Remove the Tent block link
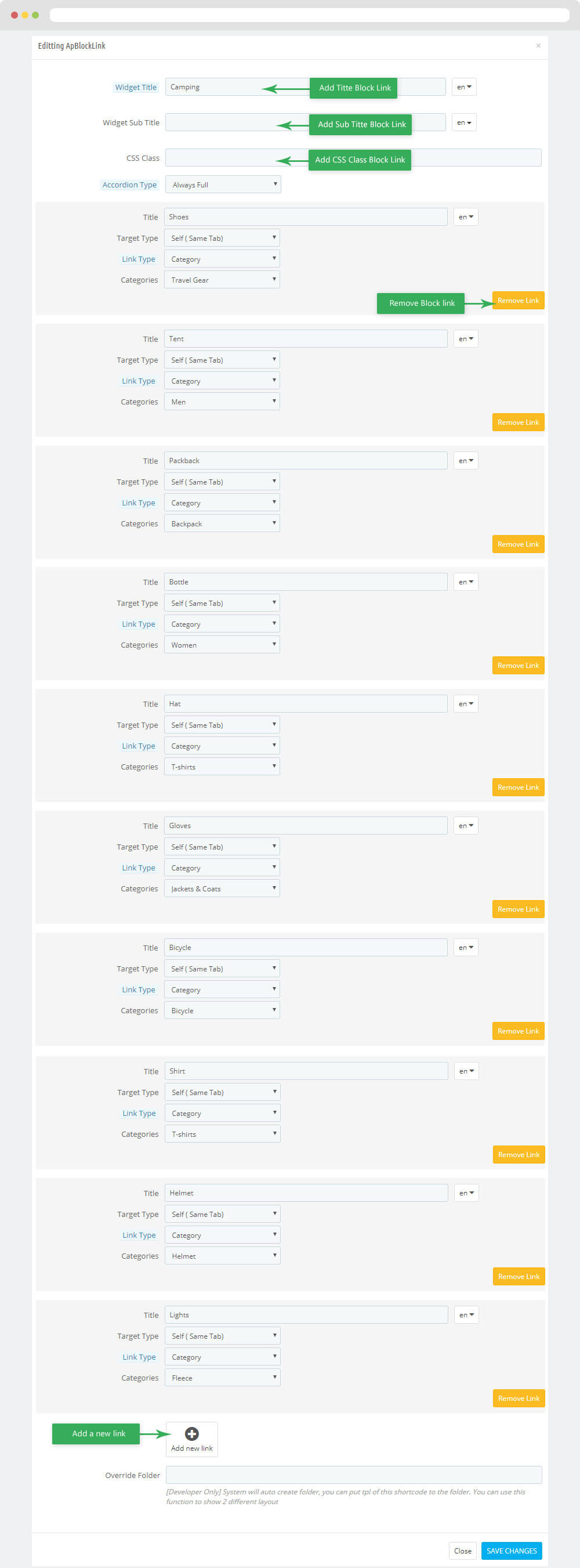Viewport: 580px width, 1568px height. click(518, 422)
